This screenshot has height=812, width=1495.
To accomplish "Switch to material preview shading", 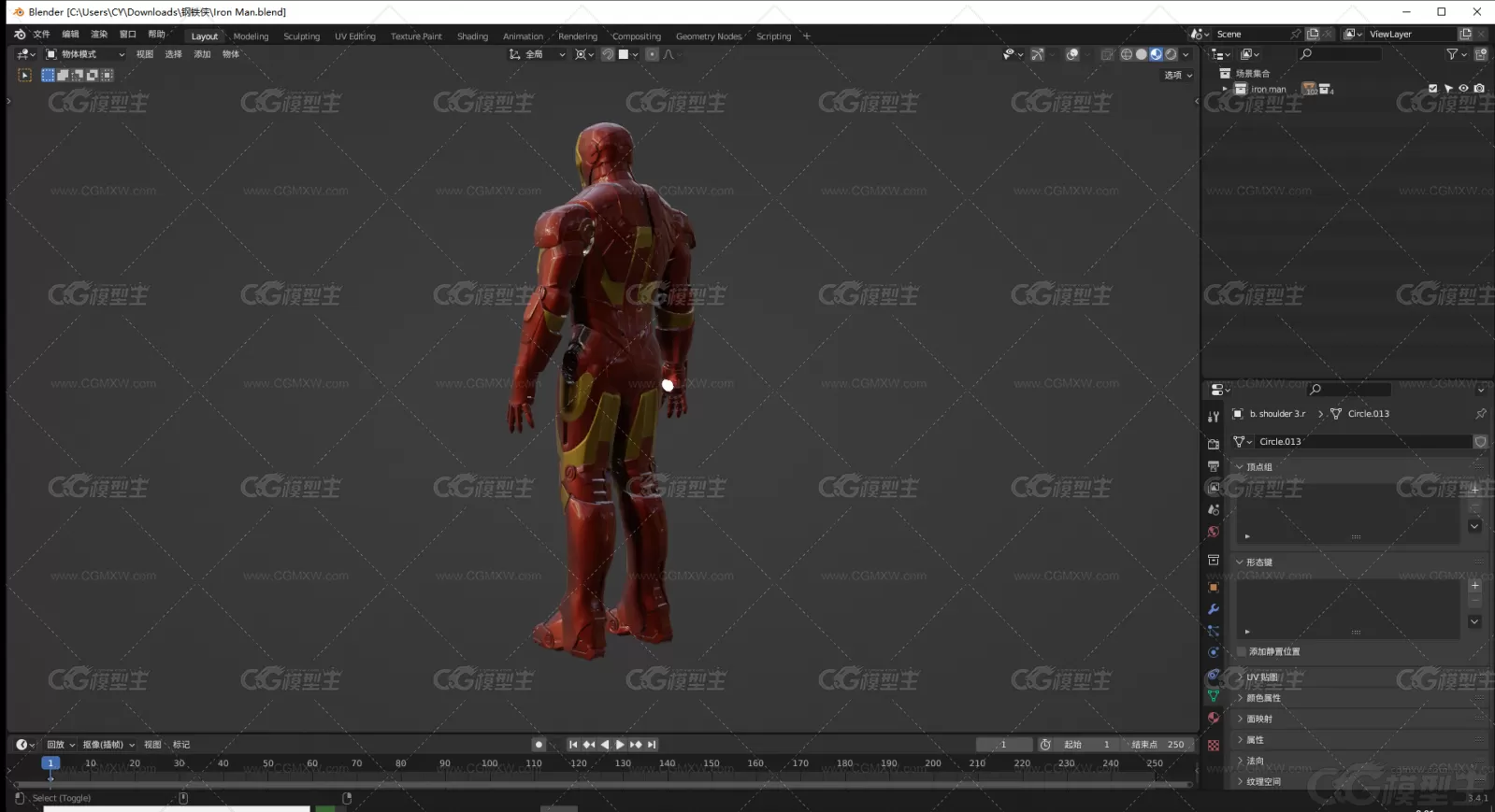I will click(1157, 54).
